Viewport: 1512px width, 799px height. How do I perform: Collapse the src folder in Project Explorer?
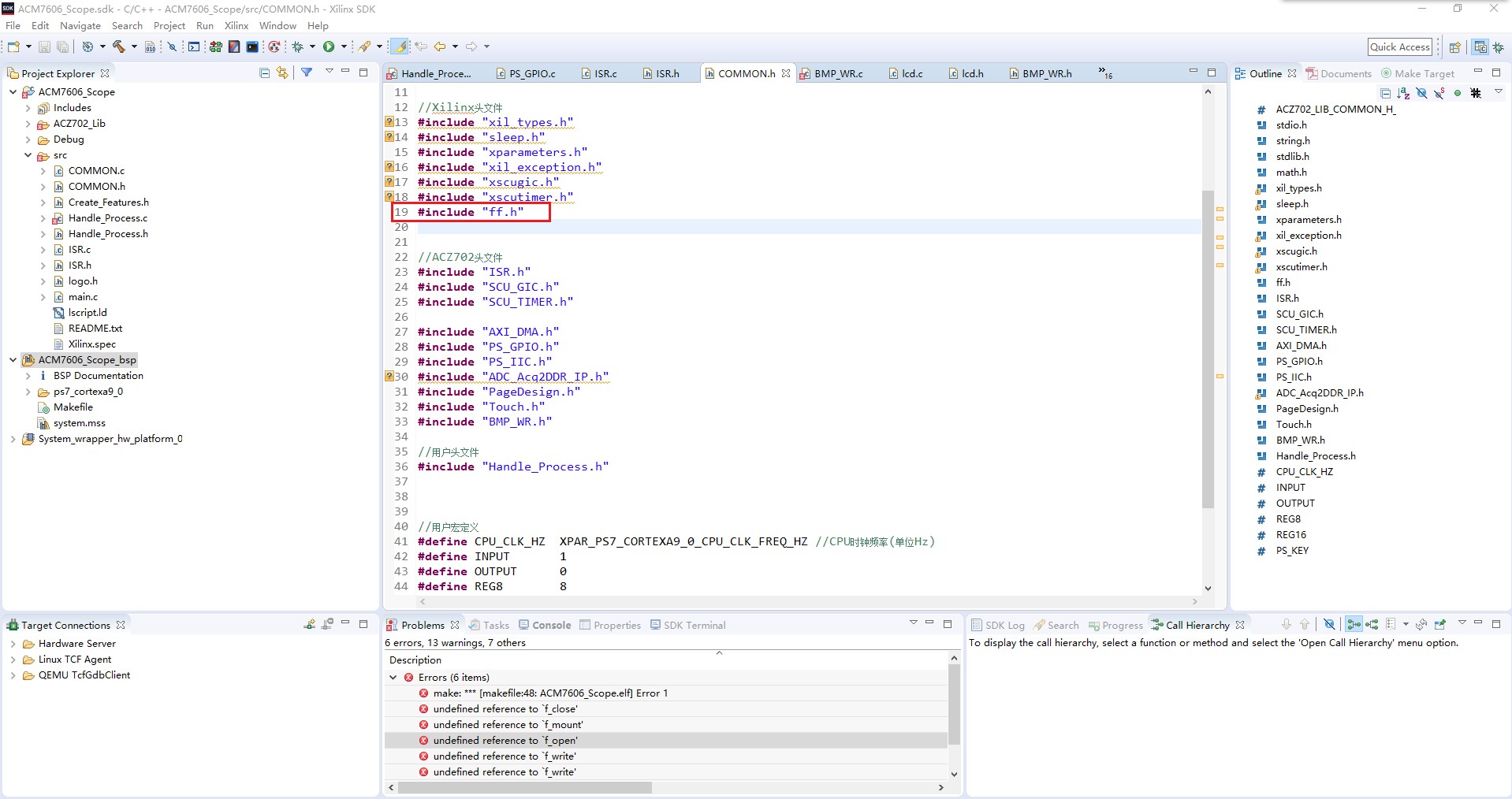pos(28,155)
